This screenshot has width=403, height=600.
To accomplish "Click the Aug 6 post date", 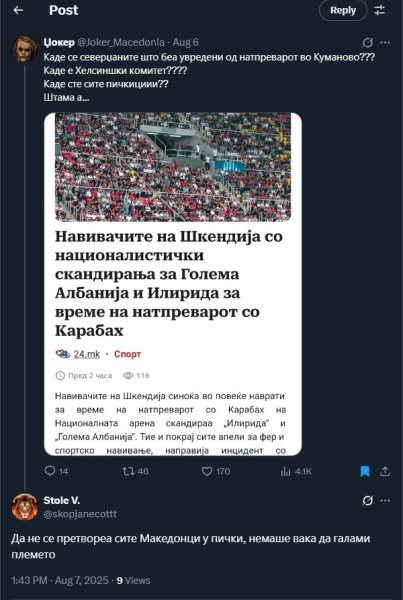I will coord(185,42).
